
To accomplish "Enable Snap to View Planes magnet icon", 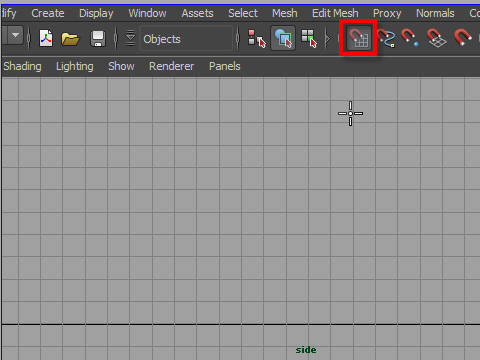I will [x=436, y=38].
